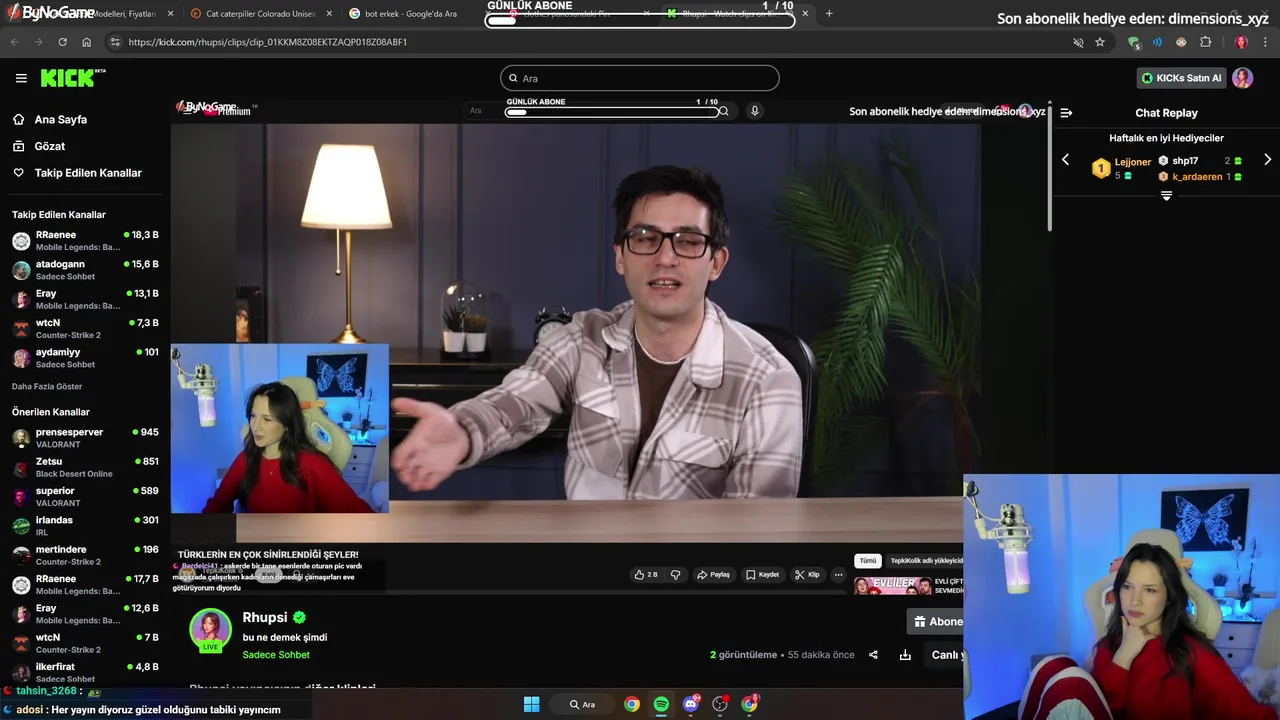
Task: Open OBS Studio from the taskbar
Action: [x=720, y=704]
